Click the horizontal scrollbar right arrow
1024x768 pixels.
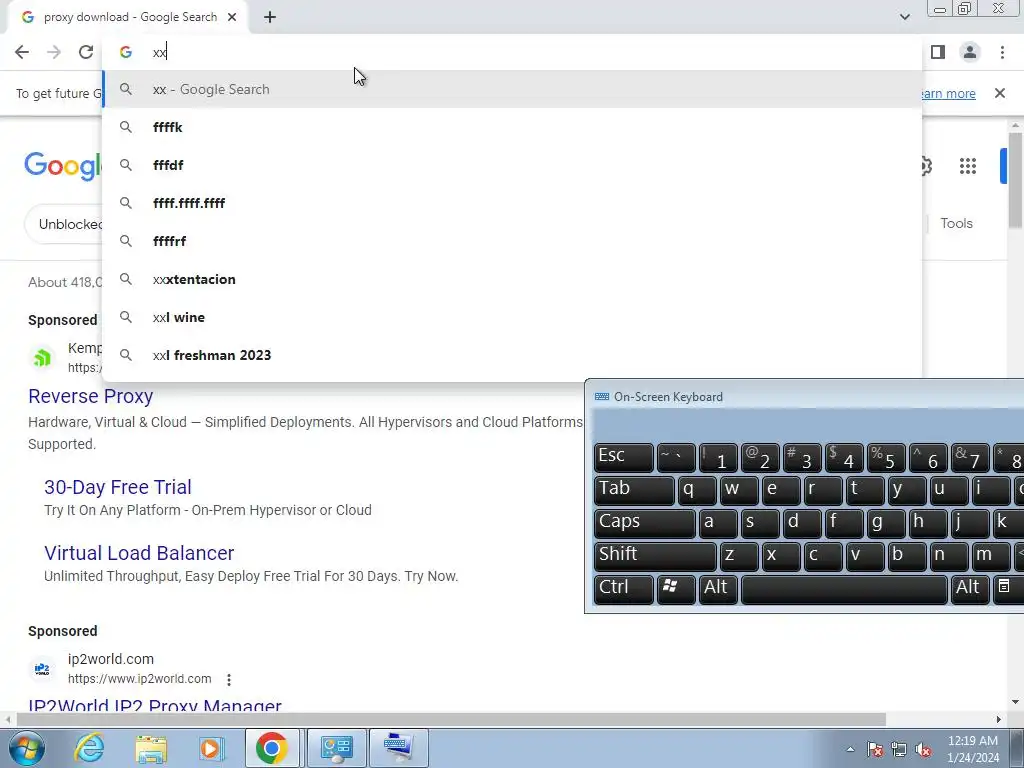pyautogui.click(x=999, y=720)
